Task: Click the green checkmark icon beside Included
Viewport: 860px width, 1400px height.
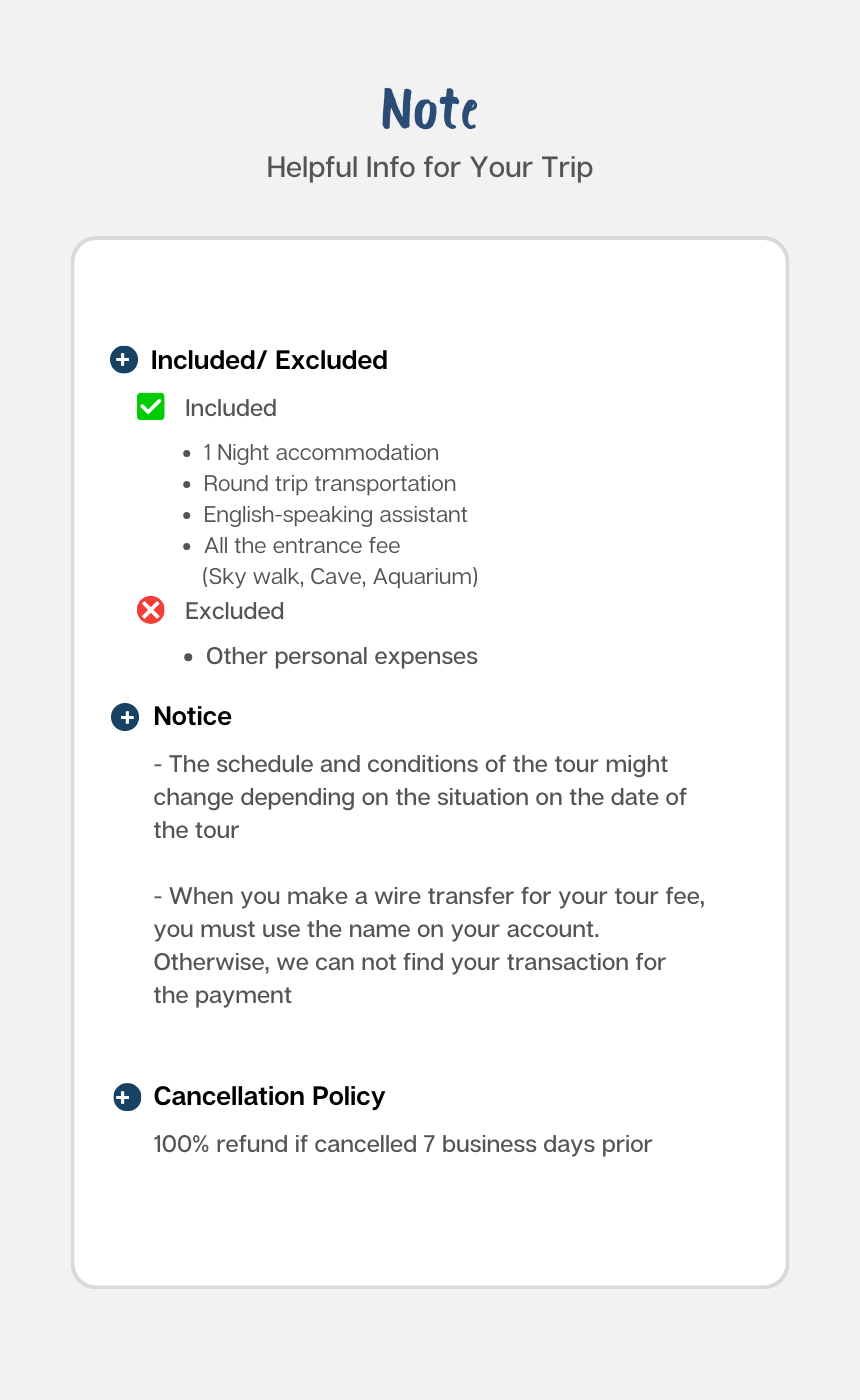Action: pyautogui.click(x=151, y=407)
